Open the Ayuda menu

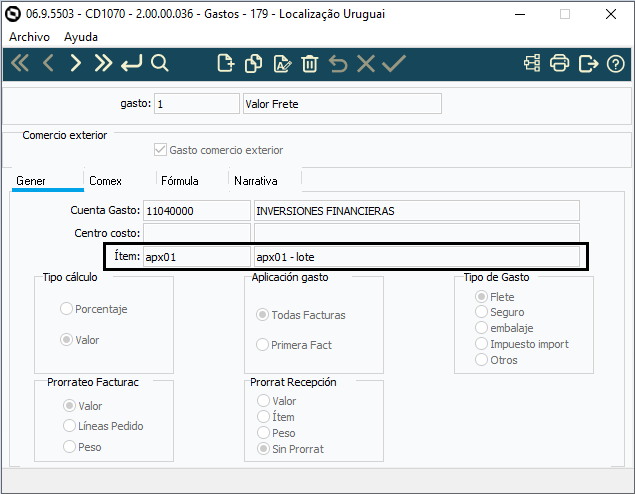(81, 36)
